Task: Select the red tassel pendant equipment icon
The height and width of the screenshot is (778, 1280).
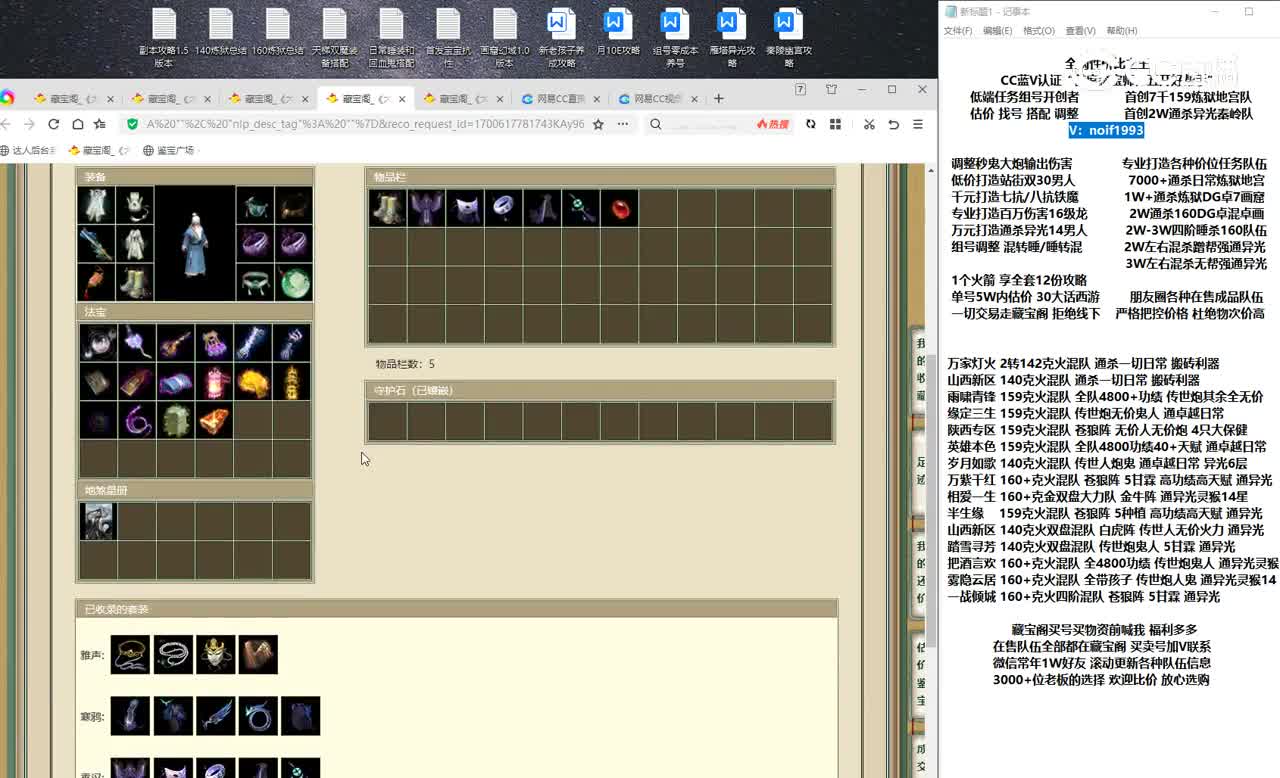Action: click(x=97, y=281)
